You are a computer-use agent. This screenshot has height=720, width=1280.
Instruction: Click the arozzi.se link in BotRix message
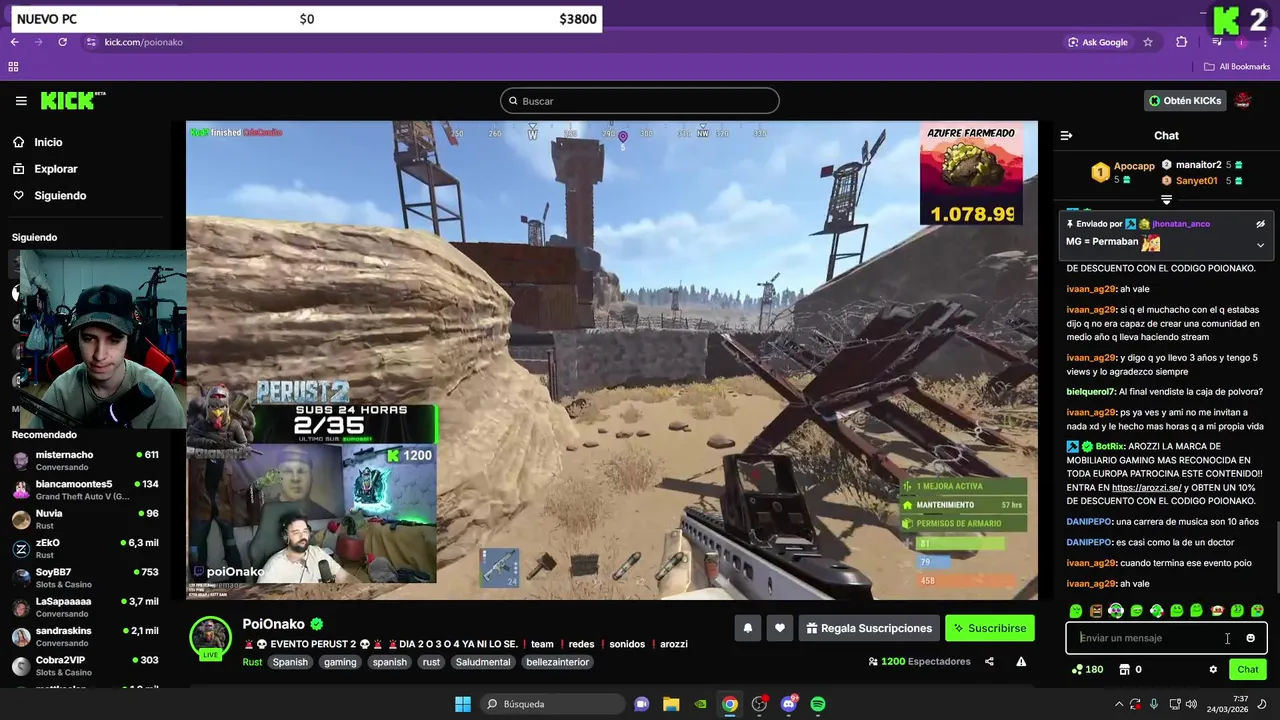1146,488
